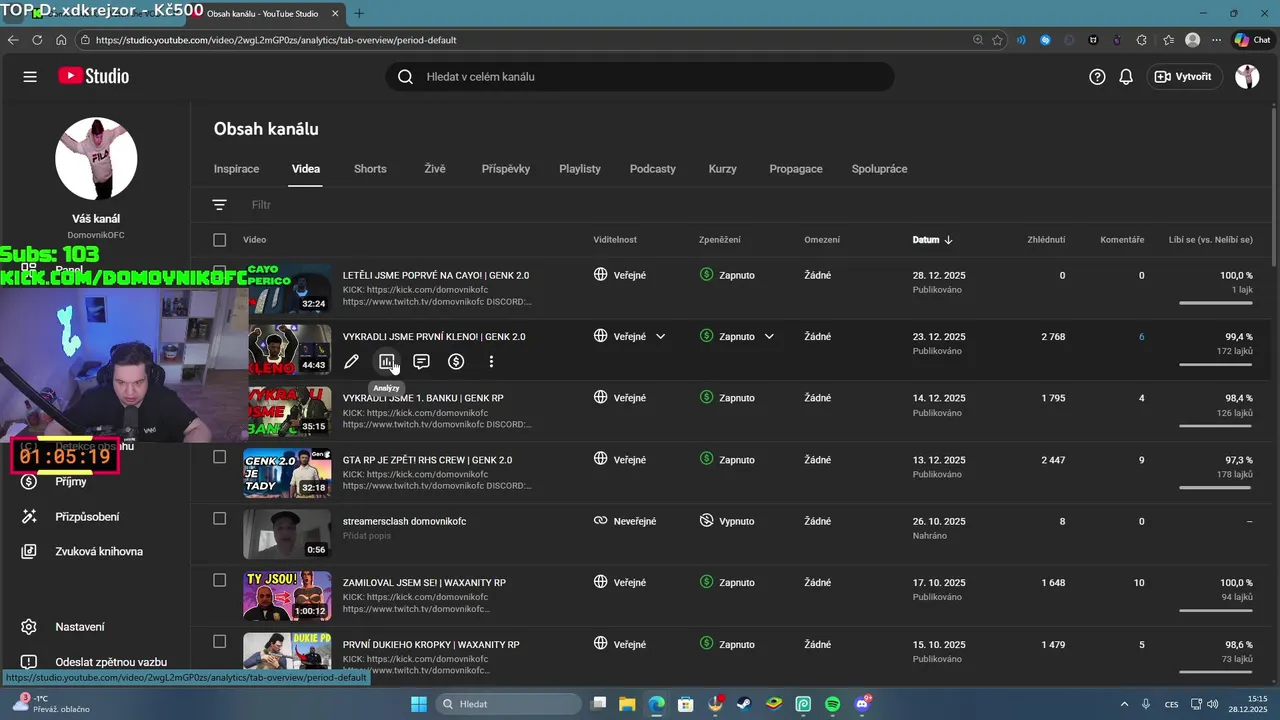The height and width of the screenshot is (720, 1280).
Task: Open Analýzy icon for VYKRADLI JSME PRVNÍ KLENO
Action: [x=387, y=362]
